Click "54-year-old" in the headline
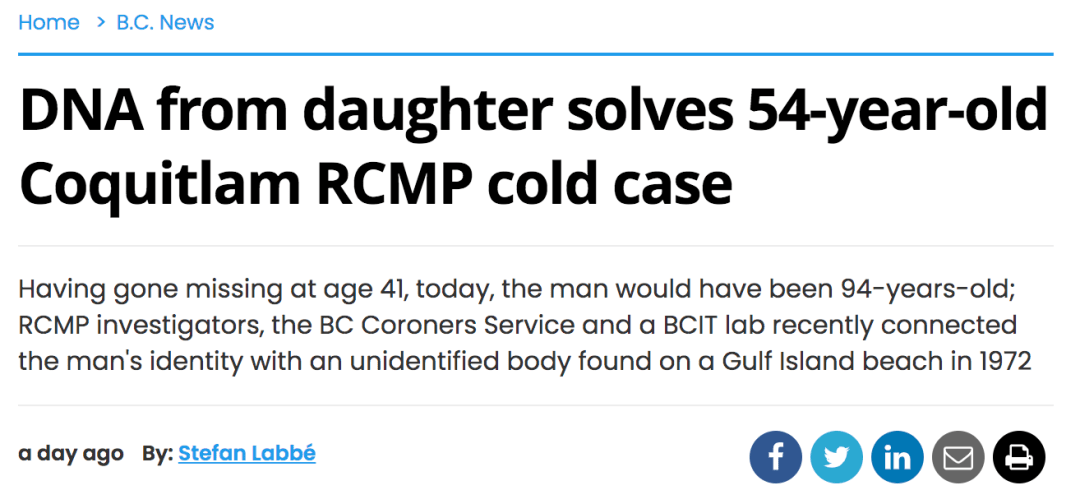The image size is (1080, 490). pos(893,114)
